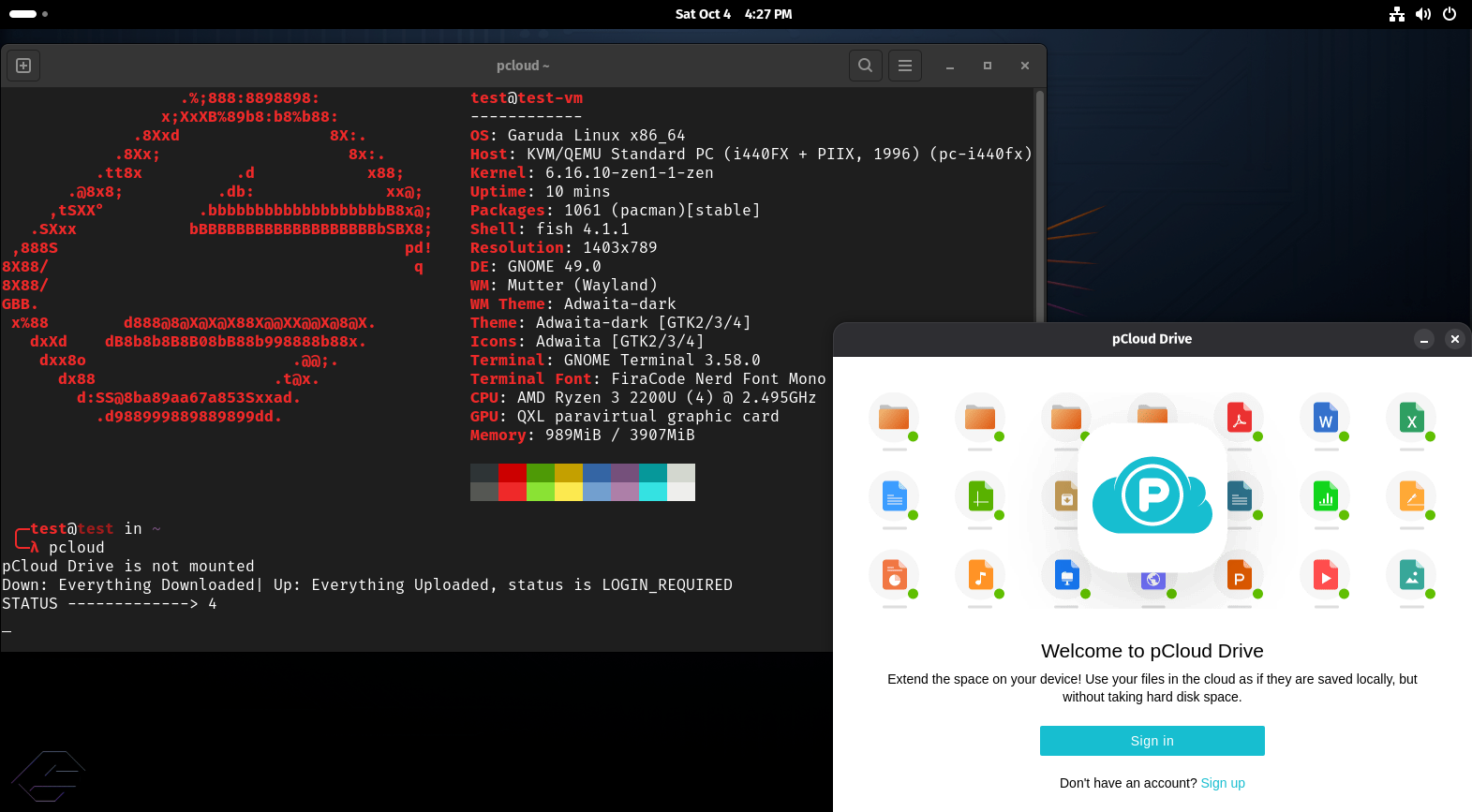Open the Activities overview indicator

coord(28,14)
